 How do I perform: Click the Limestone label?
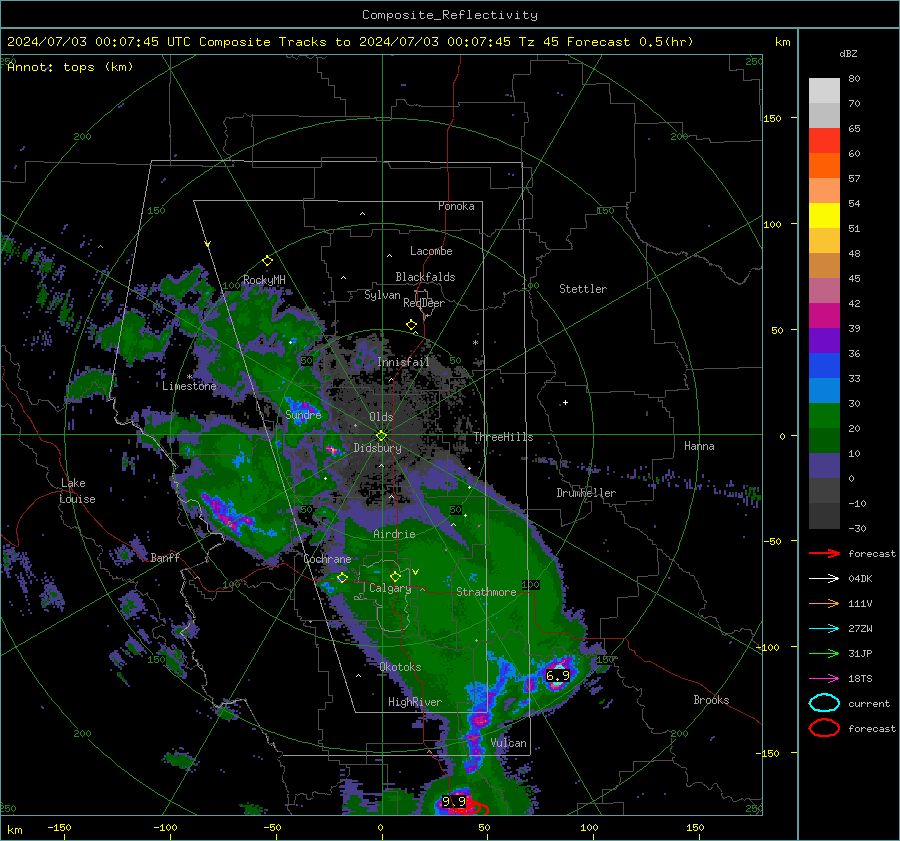[189, 386]
